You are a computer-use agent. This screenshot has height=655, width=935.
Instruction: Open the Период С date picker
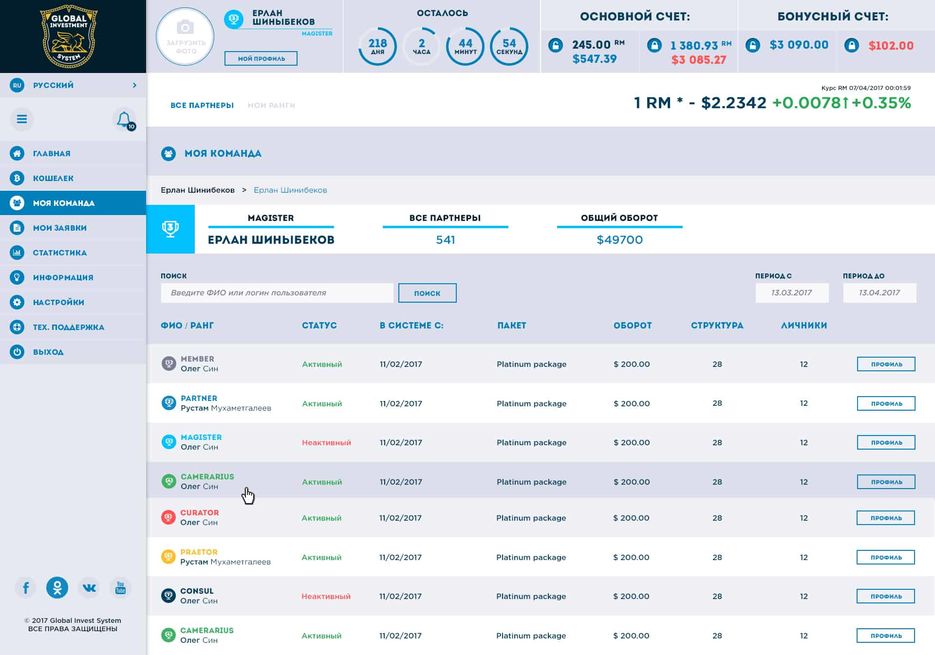pyautogui.click(x=791, y=293)
